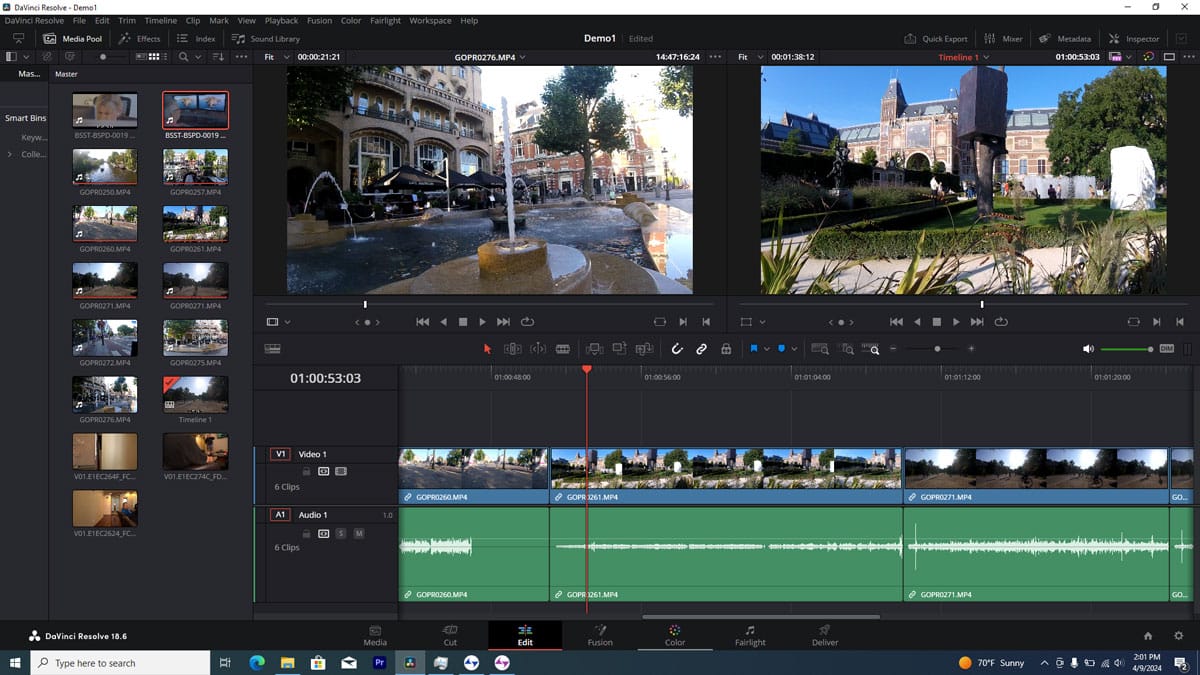Activate the Trim Edit Mode tool
The image size is (1200, 675).
[513, 349]
